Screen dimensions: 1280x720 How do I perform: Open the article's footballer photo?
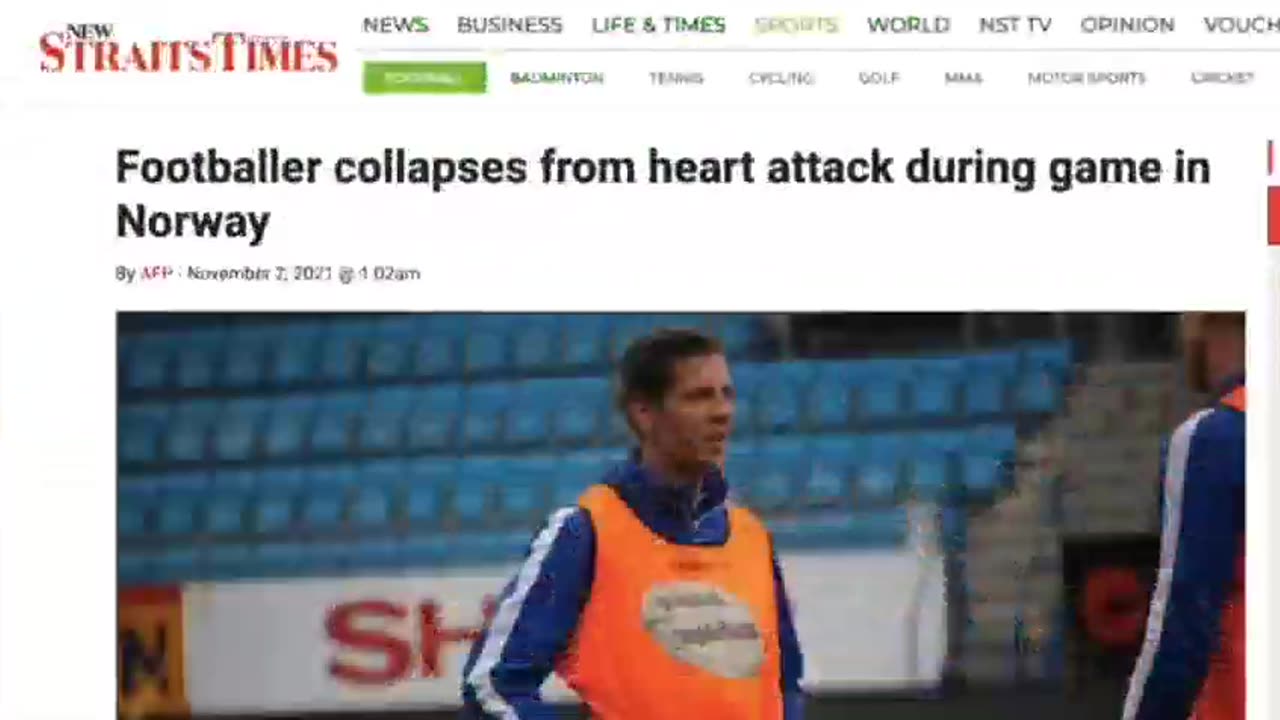pyautogui.click(x=680, y=515)
